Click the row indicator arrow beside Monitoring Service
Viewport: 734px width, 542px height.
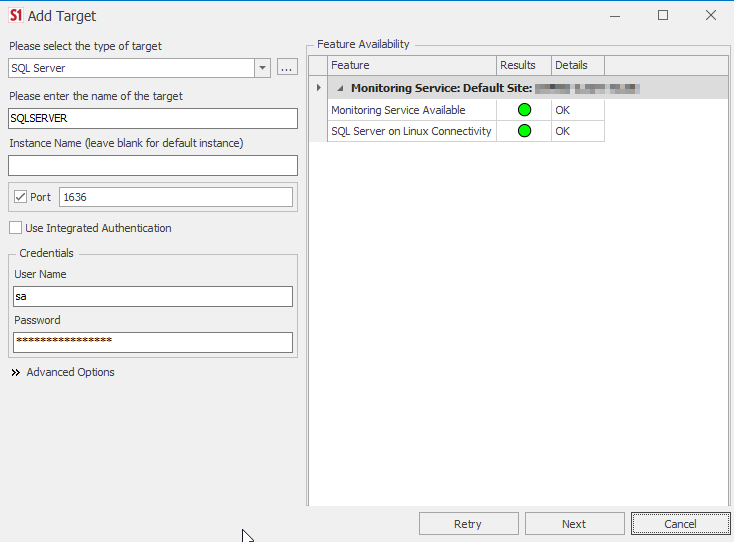(x=318, y=88)
